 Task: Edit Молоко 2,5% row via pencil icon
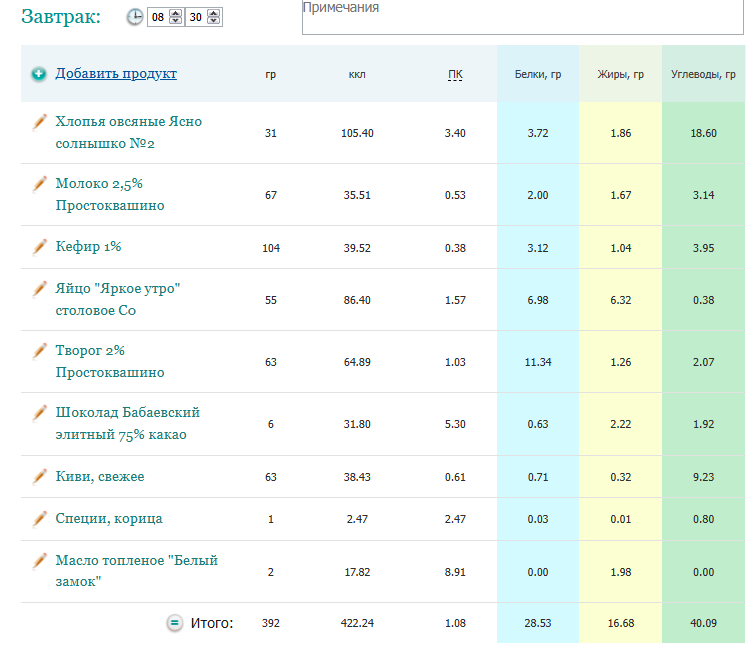tap(39, 184)
